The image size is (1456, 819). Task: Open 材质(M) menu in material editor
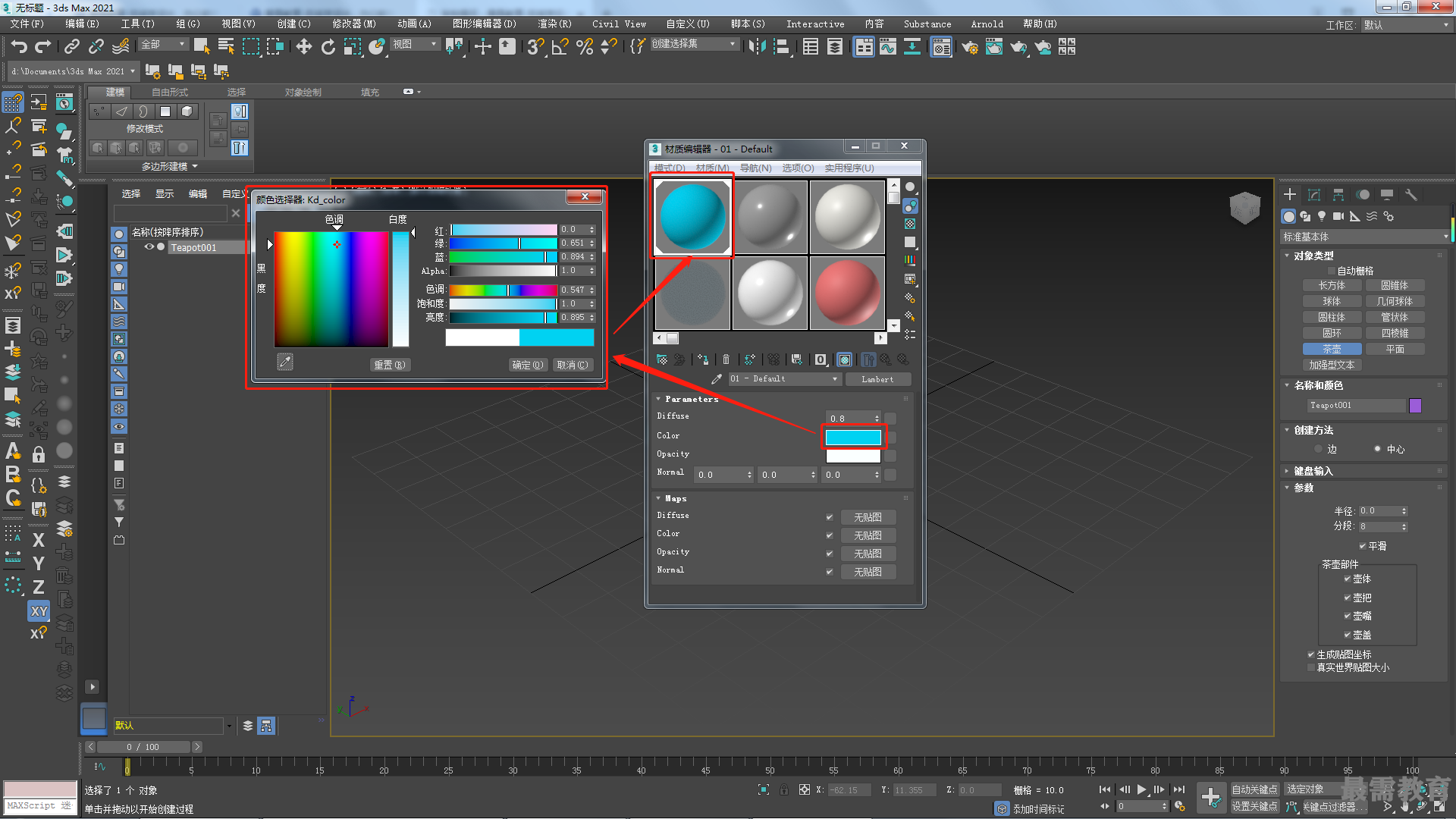click(712, 168)
